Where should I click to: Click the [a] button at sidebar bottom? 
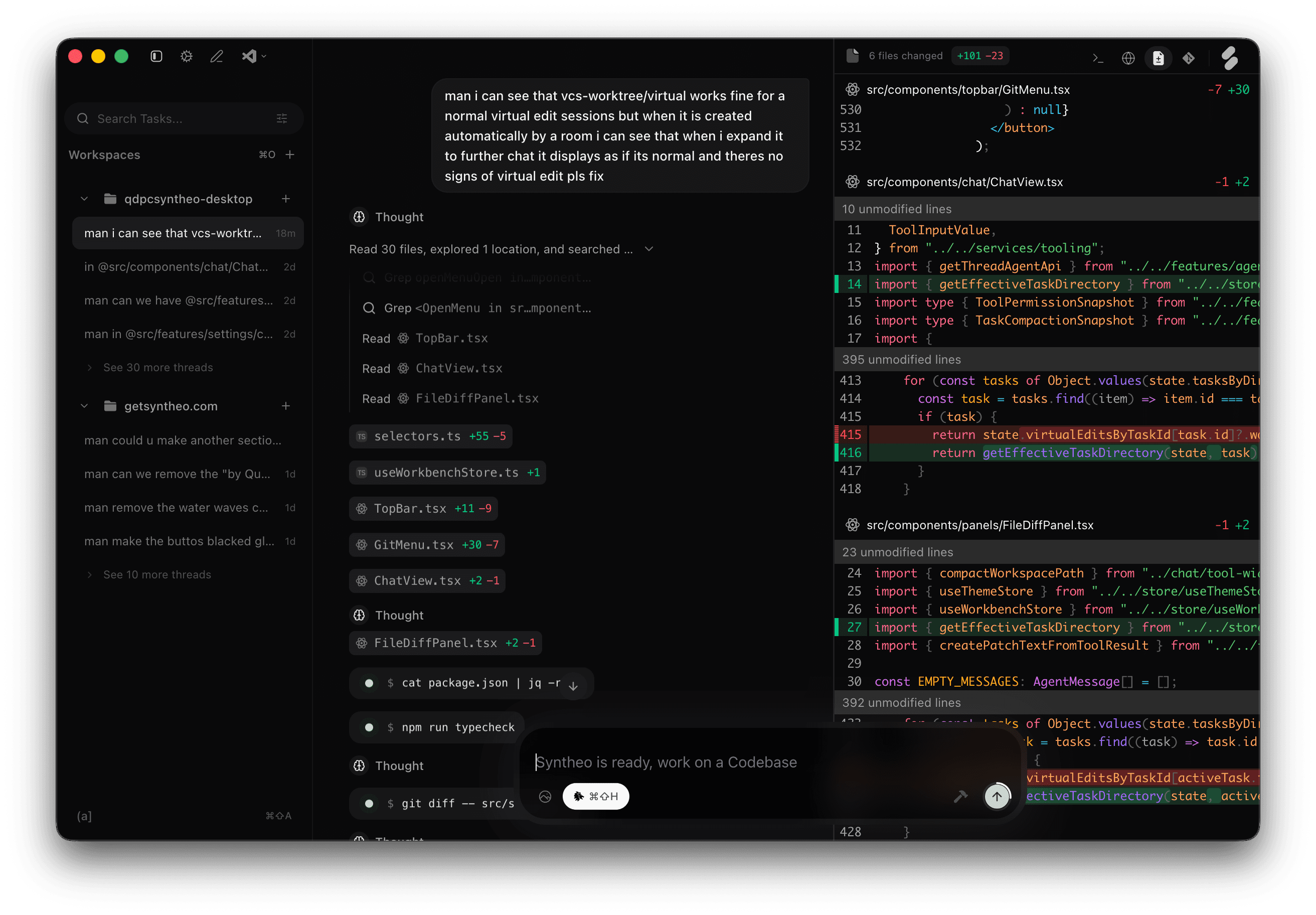click(84, 816)
